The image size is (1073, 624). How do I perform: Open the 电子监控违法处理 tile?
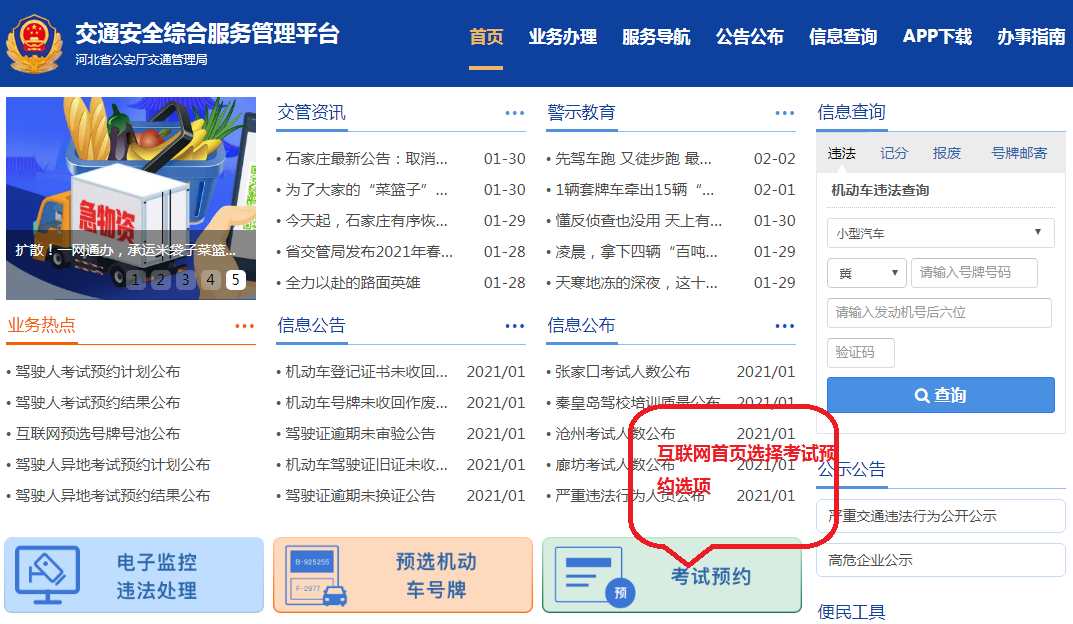coord(134,575)
